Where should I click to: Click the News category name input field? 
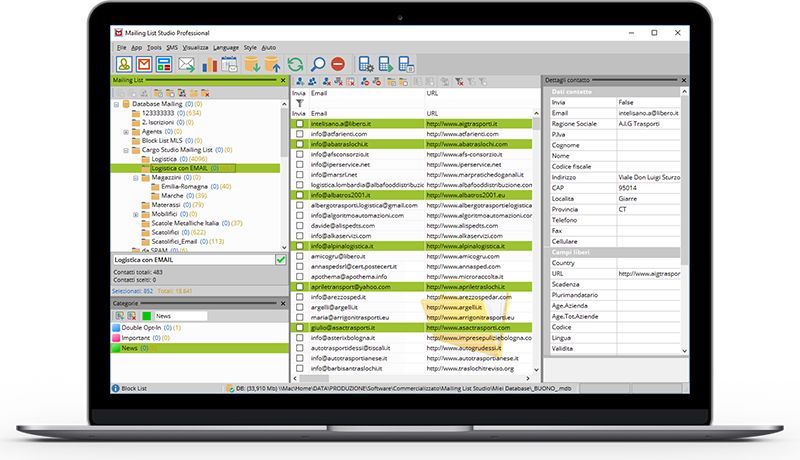pos(180,316)
